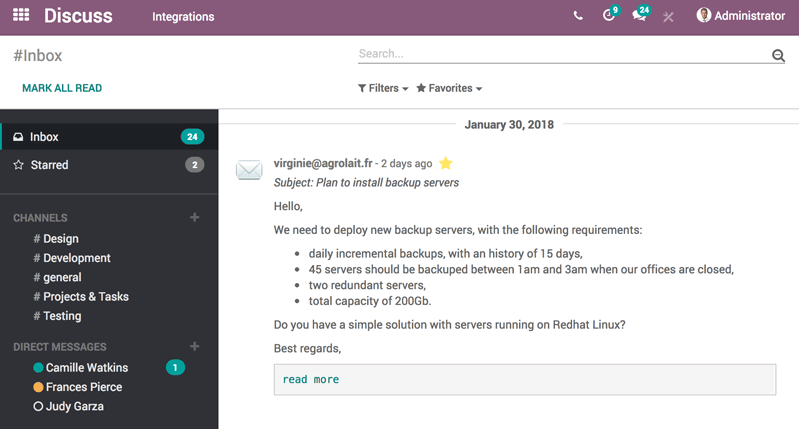The image size is (799, 429).
Task: Click the bullet about 45 servers
Action: click(x=521, y=270)
